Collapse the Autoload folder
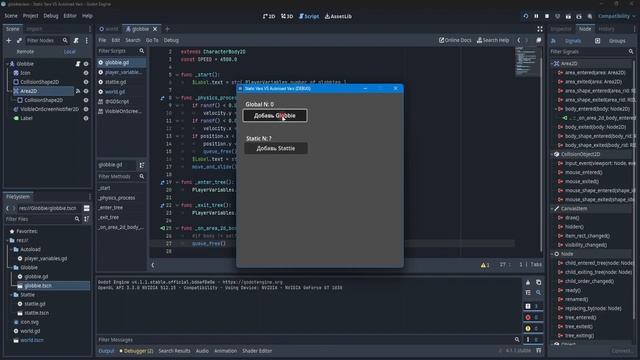Viewport: 640px width, 360px height. point(11,249)
